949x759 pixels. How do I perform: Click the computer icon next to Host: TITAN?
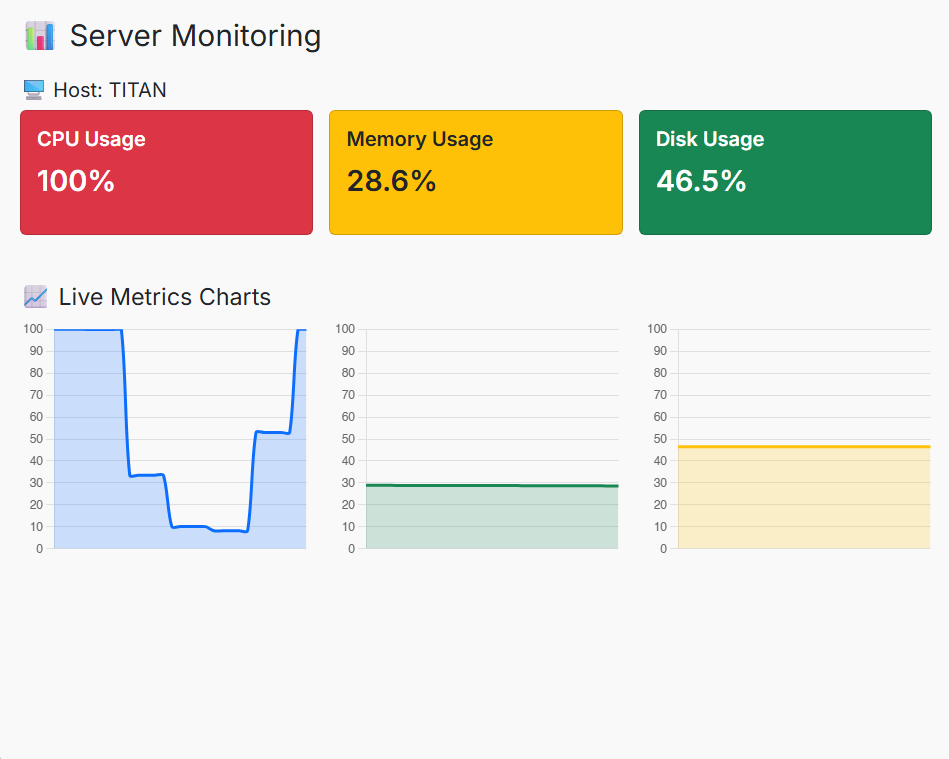click(34, 90)
